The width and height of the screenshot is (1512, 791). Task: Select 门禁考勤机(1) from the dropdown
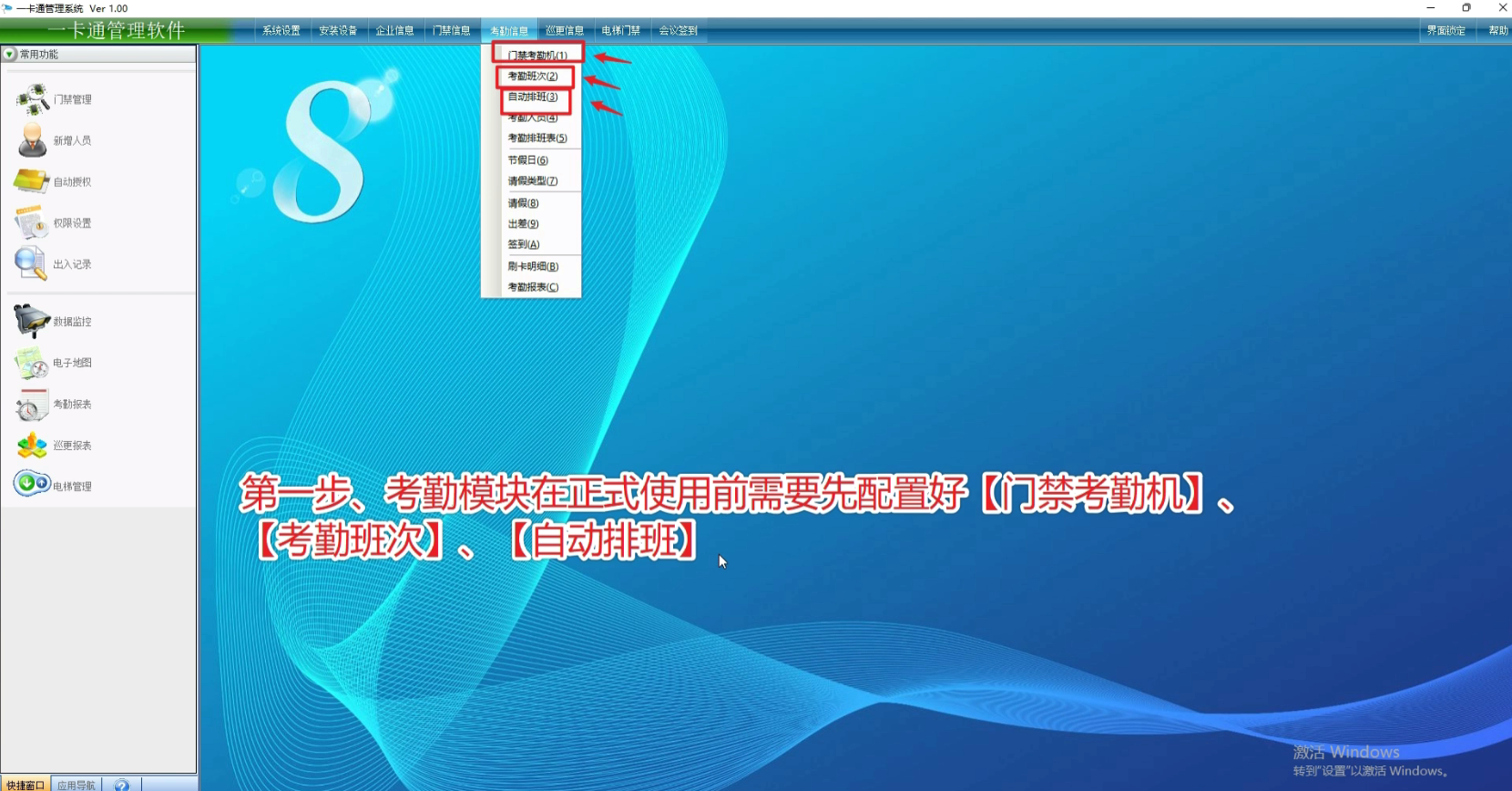pos(537,55)
